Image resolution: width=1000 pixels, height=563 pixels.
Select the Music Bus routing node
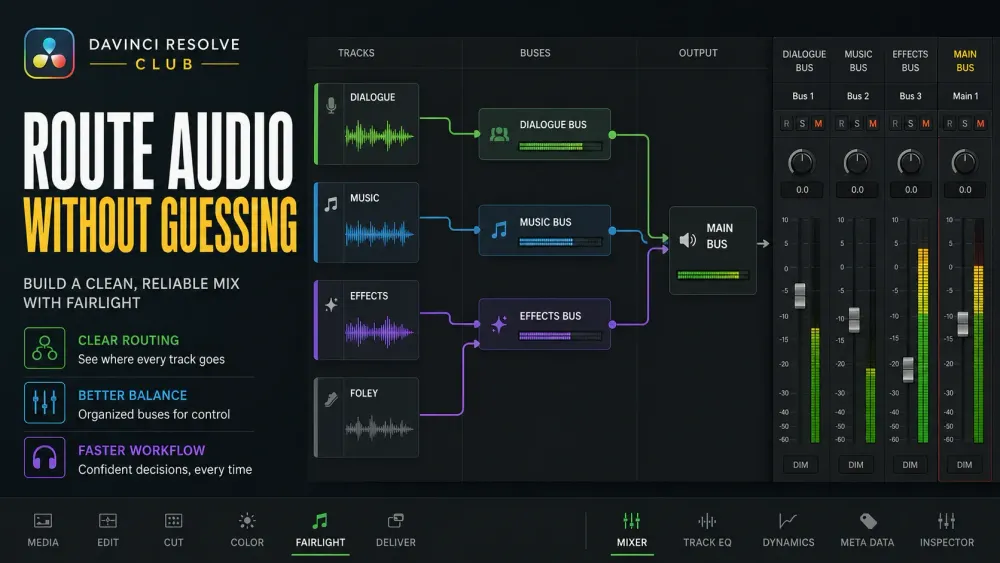click(545, 230)
